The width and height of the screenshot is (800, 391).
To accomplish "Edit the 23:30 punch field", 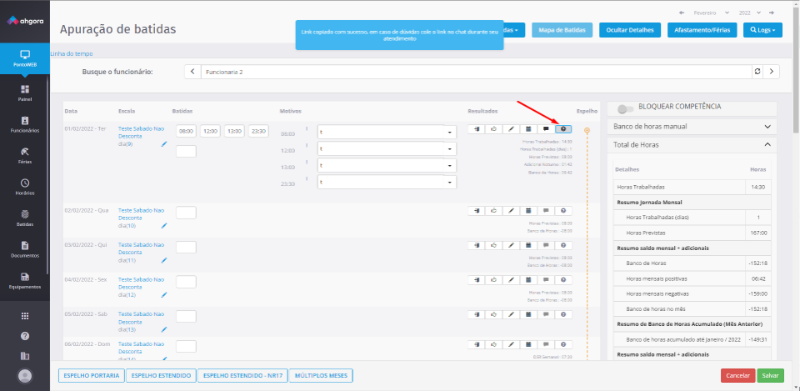I will tap(259, 131).
